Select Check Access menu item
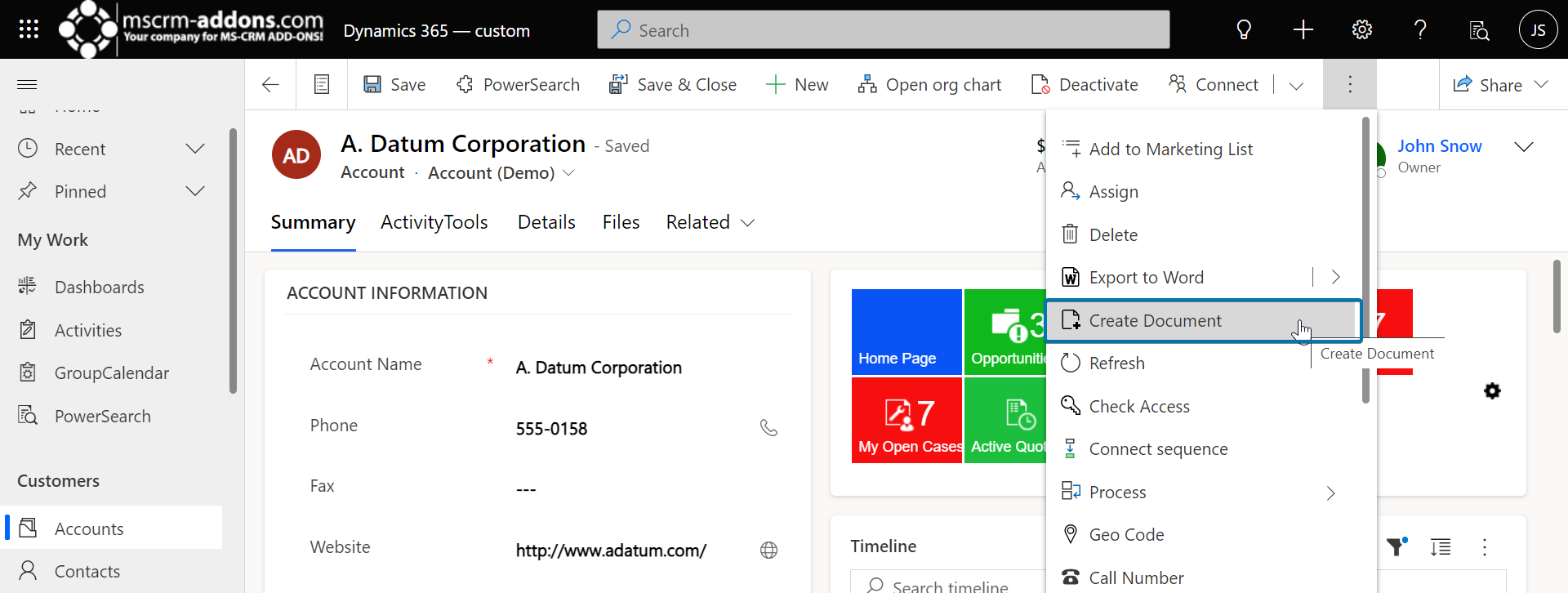The image size is (1568, 593). [1205, 406]
